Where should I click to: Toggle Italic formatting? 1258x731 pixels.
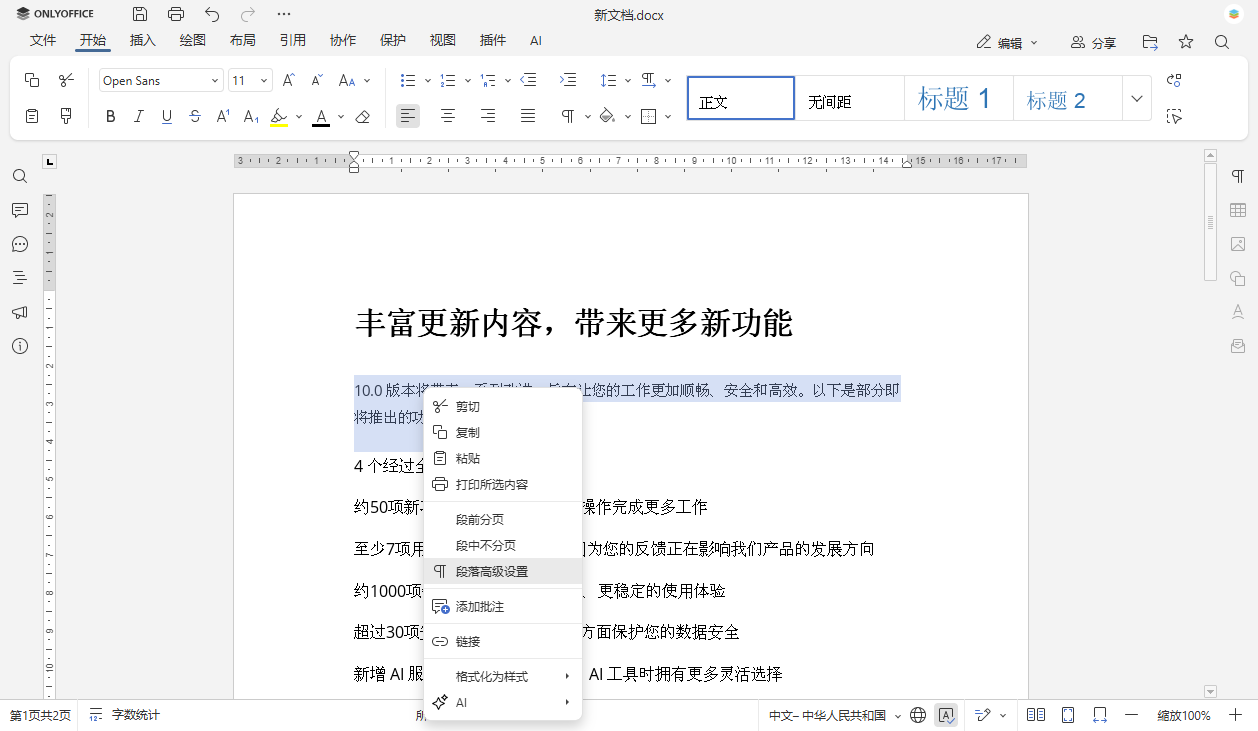(139, 117)
